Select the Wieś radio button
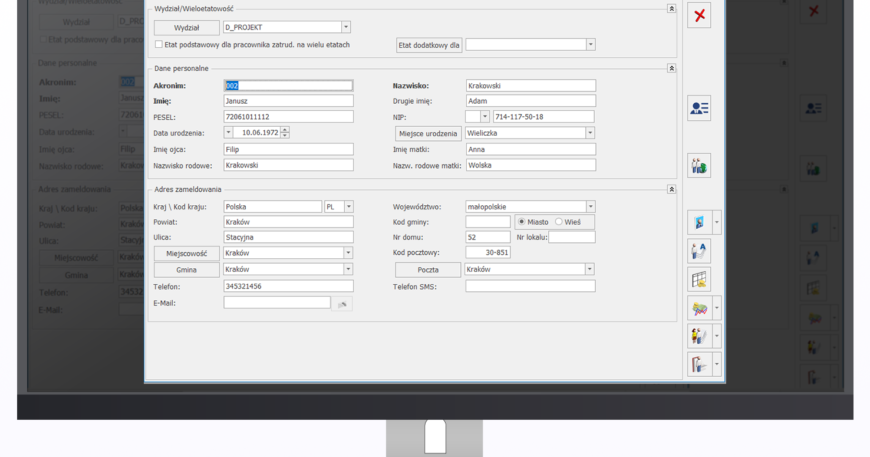 point(559,222)
